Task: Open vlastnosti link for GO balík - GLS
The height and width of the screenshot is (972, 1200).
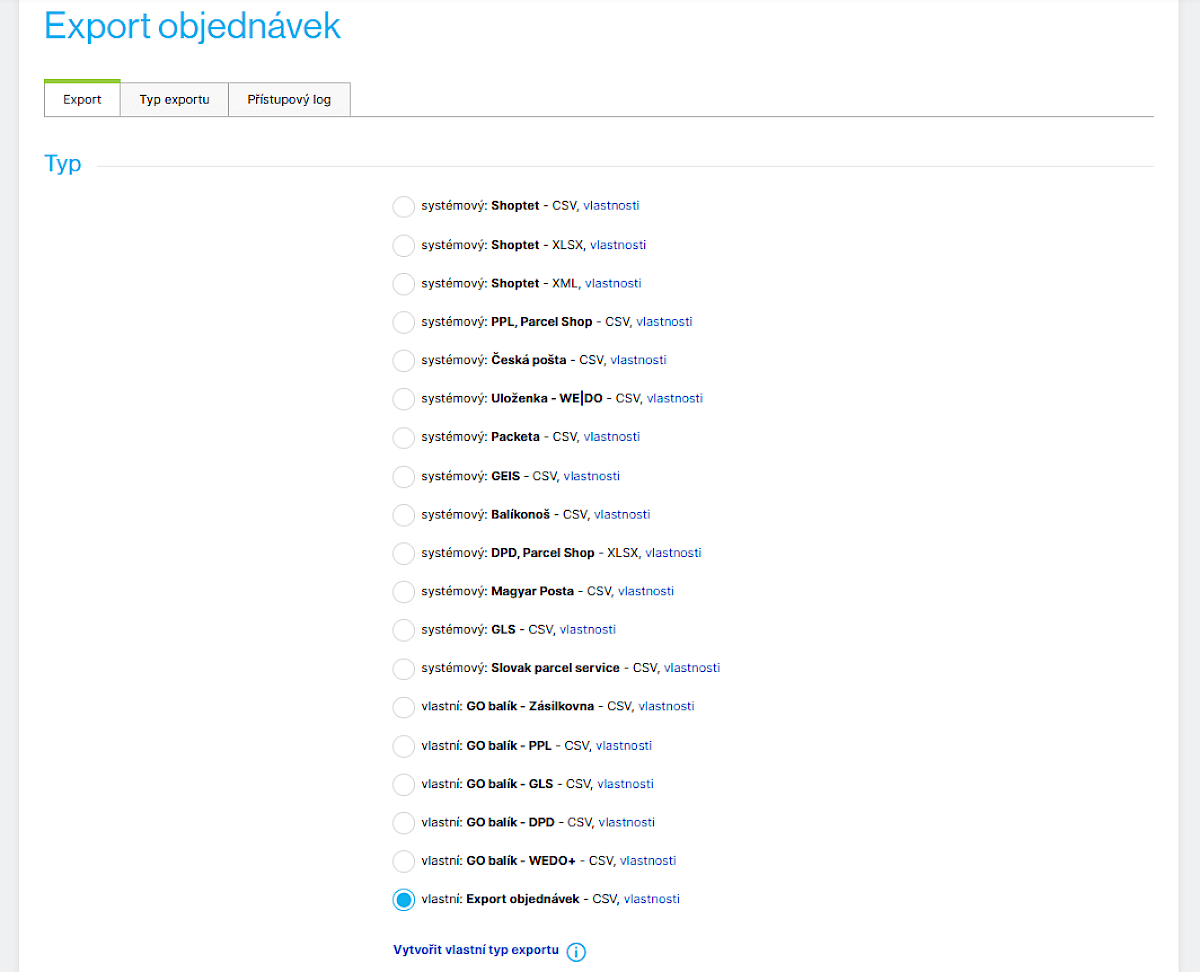Action: click(x=625, y=784)
